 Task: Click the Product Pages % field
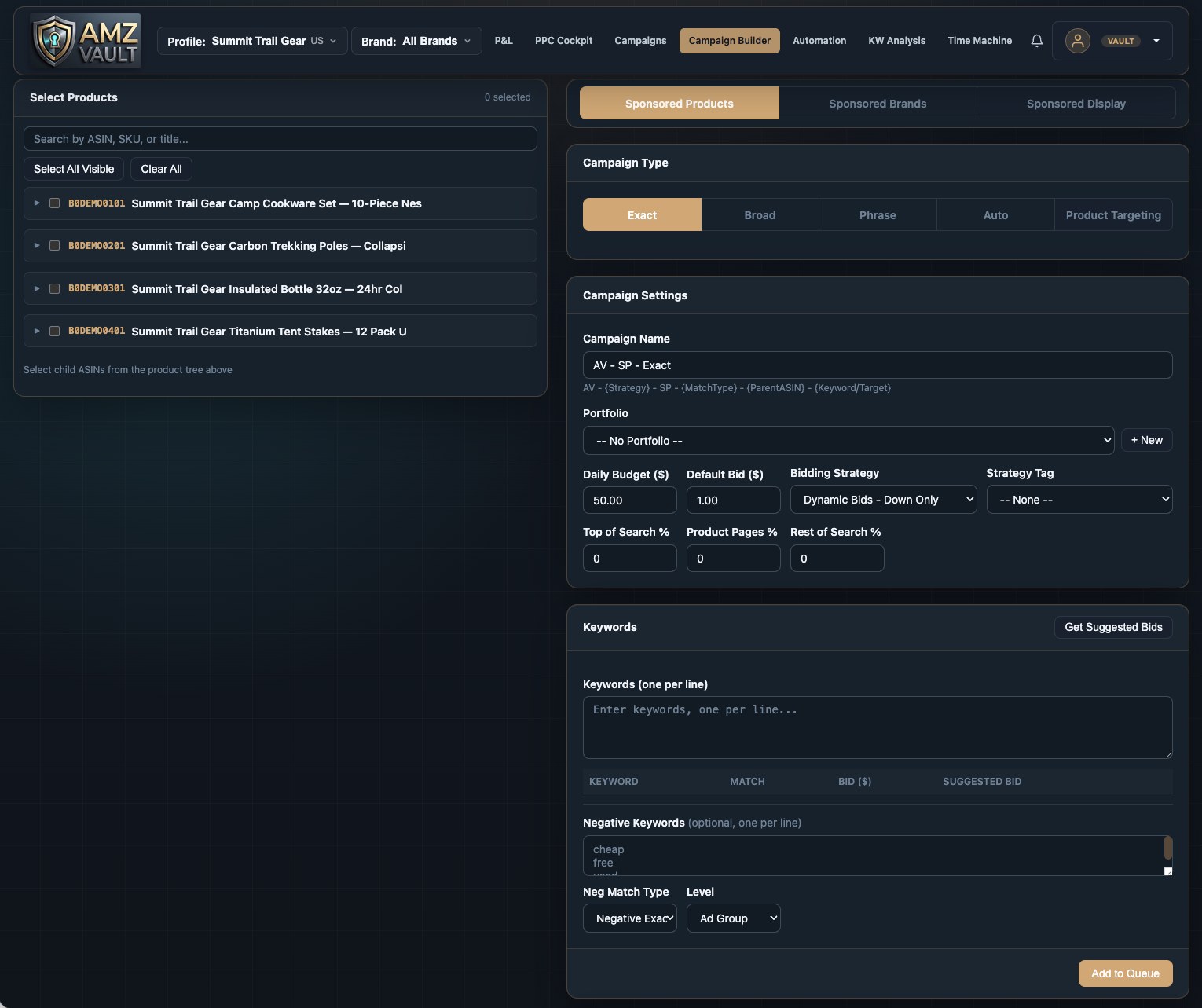(733, 559)
